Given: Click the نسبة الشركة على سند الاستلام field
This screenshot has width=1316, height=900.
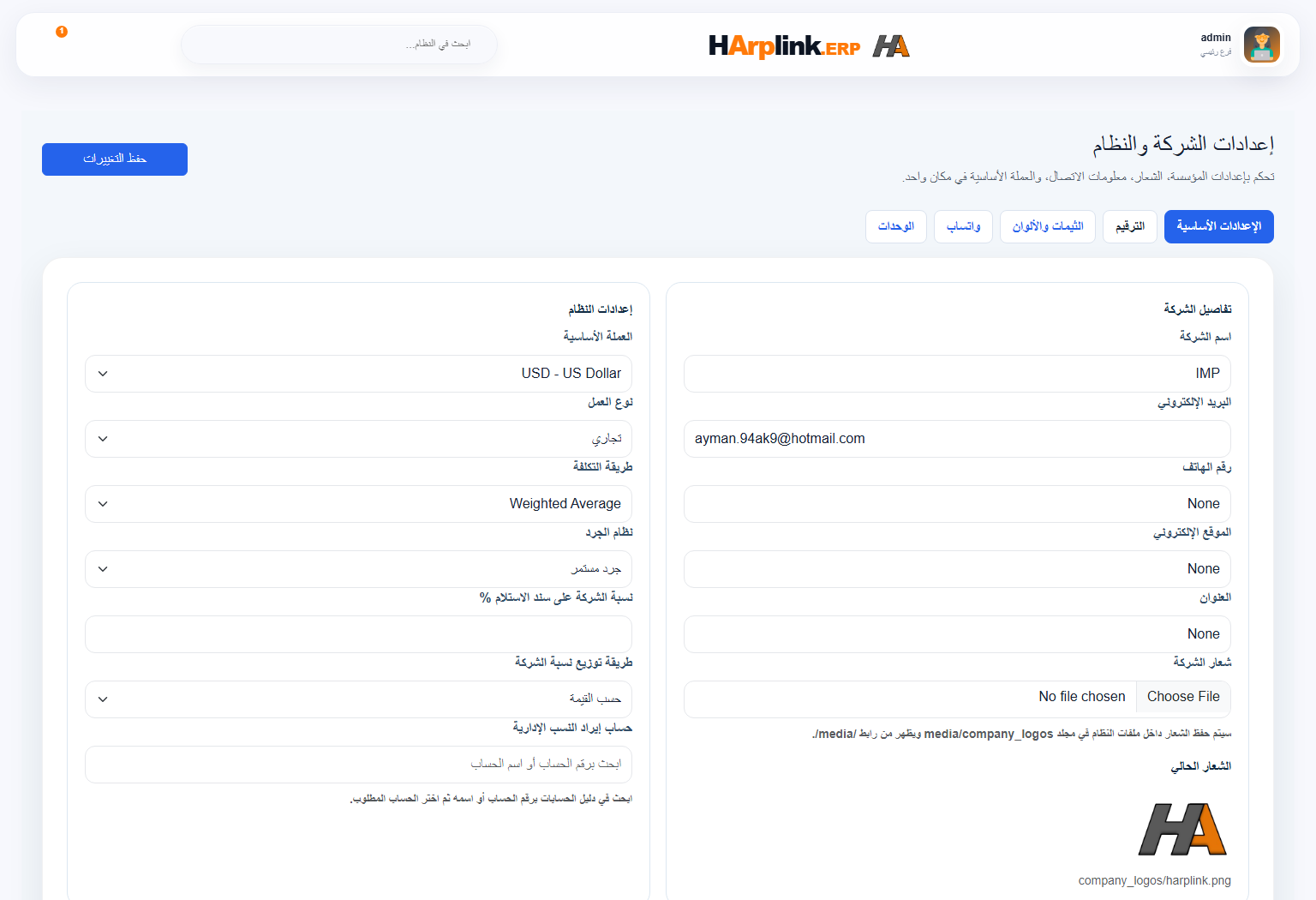Looking at the screenshot, I should click(x=358, y=634).
